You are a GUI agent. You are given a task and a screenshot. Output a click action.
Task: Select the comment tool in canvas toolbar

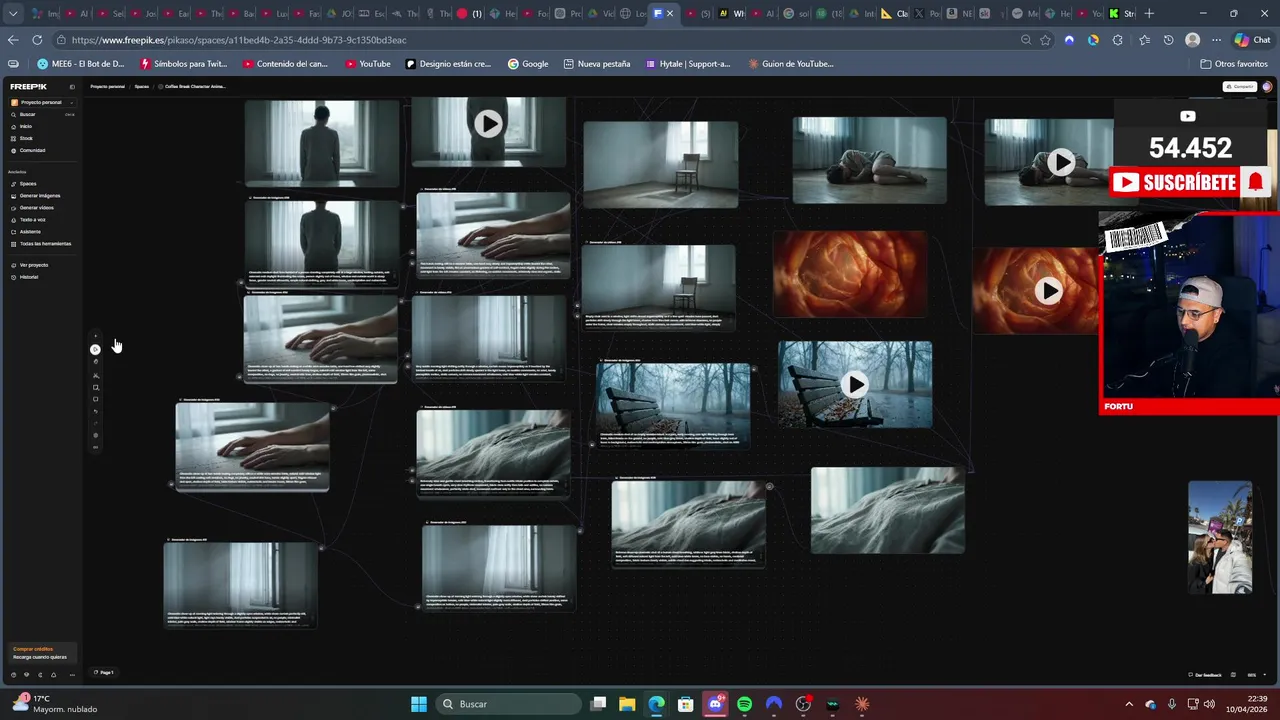click(x=96, y=399)
